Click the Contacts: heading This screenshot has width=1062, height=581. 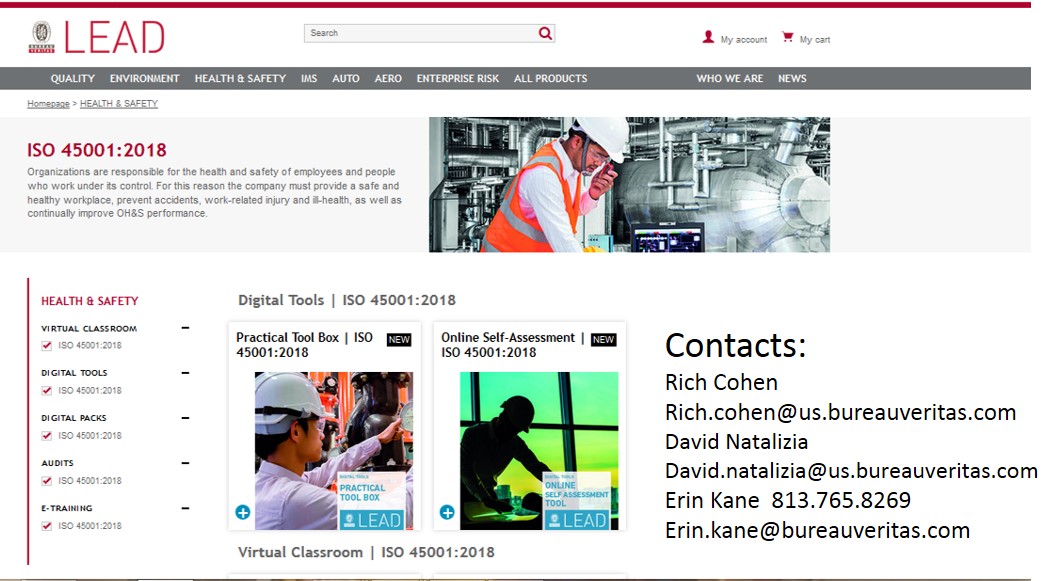point(736,345)
